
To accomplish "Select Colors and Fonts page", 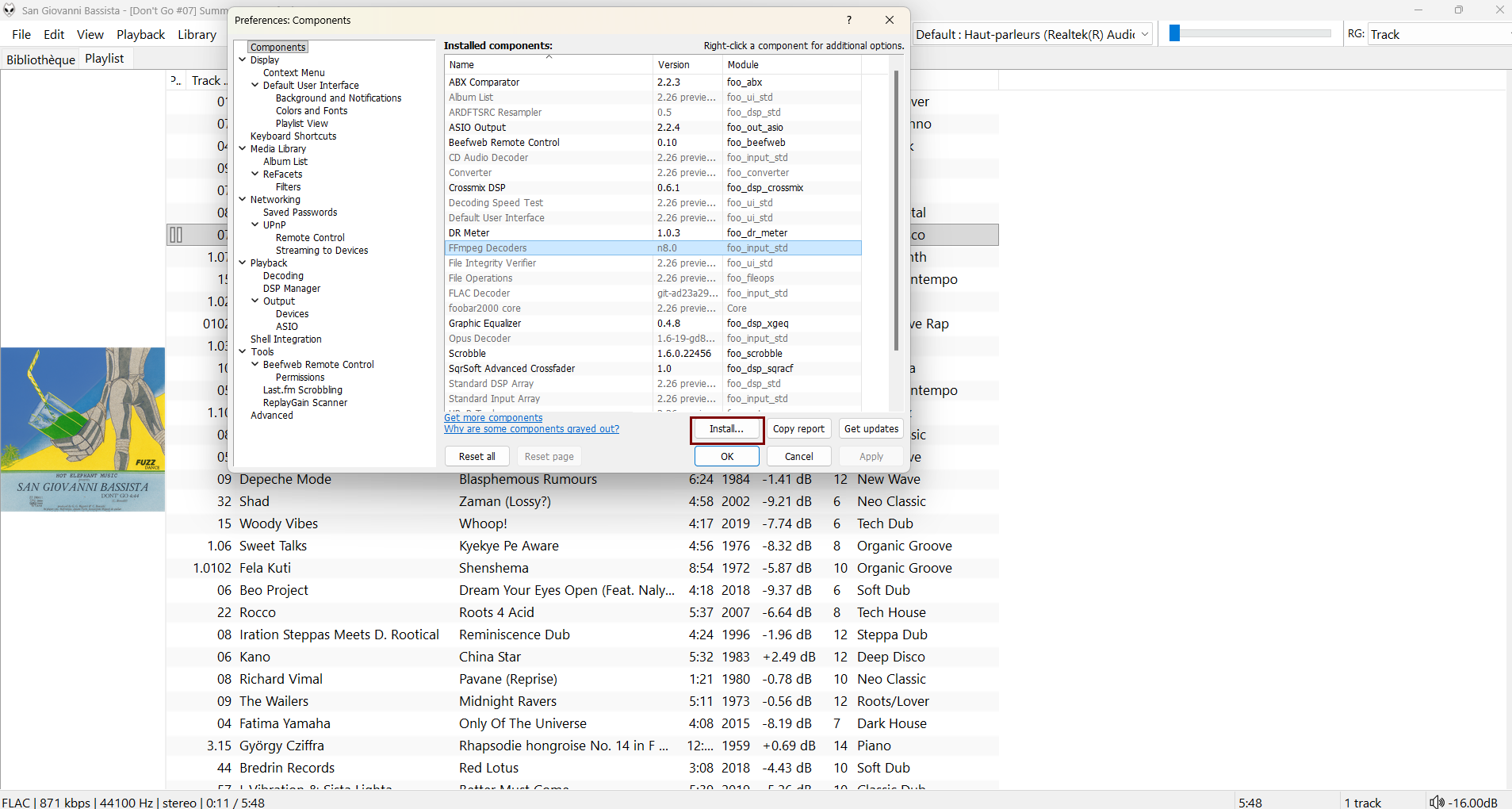I will pyautogui.click(x=312, y=110).
